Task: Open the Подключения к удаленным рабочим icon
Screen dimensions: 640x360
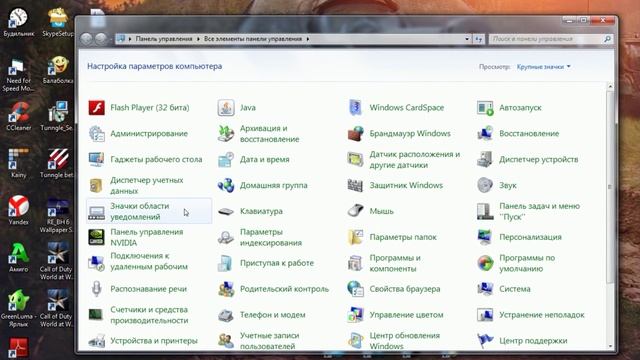Action: [x=97, y=263]
